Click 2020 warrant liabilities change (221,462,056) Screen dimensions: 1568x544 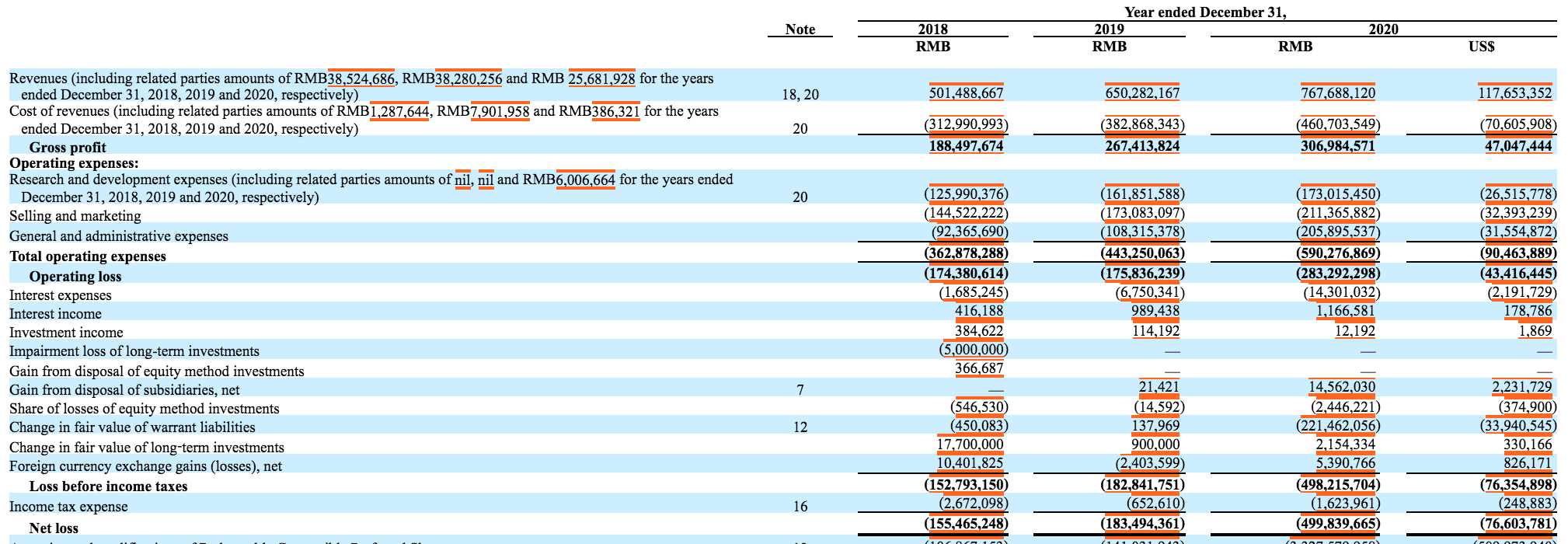[x=1338, y=426]
